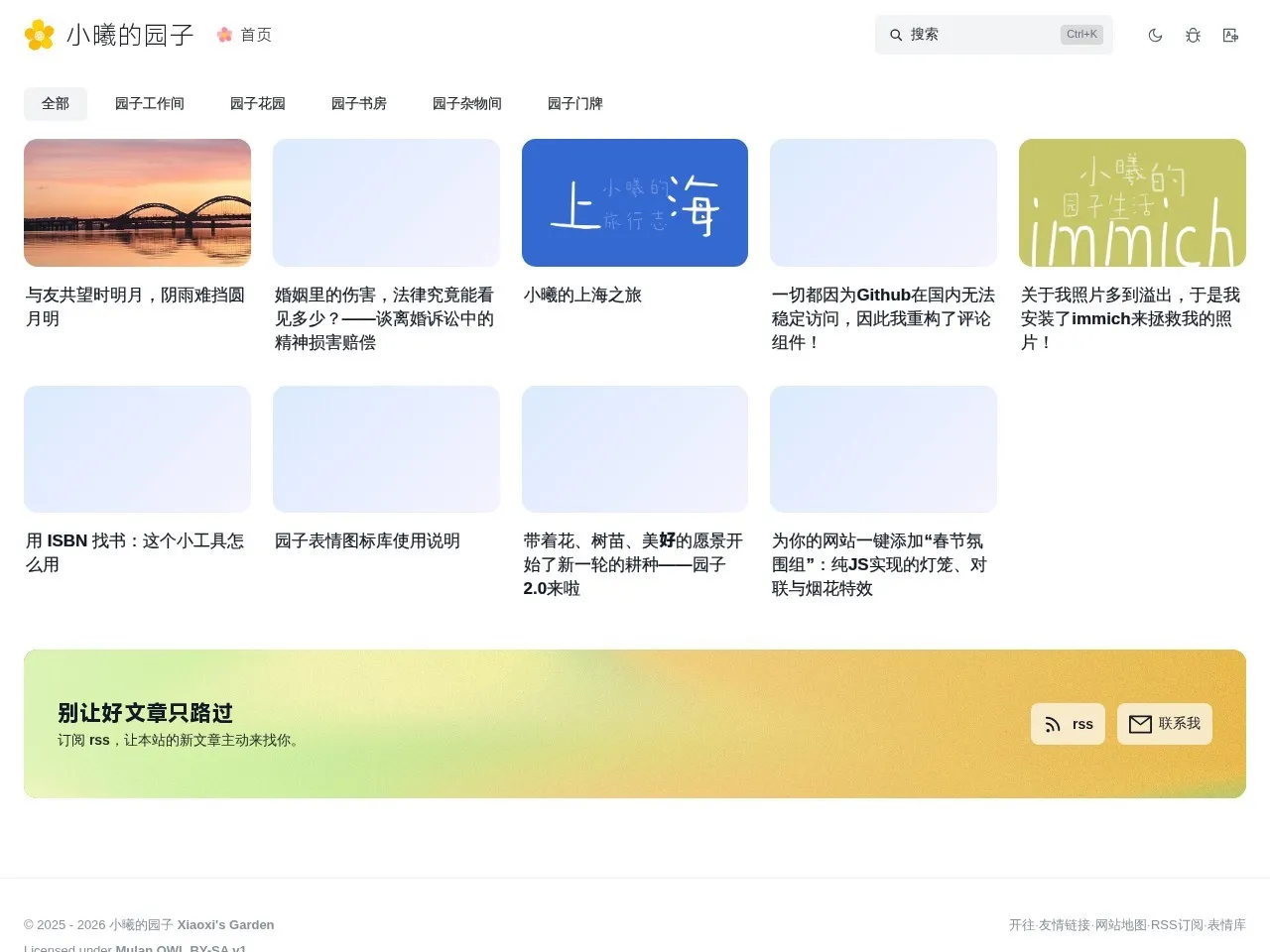Click the 联系我 contact button
Image resolution: width=1270 pixels, height=952 pixels.
(x=1165, y=724)
